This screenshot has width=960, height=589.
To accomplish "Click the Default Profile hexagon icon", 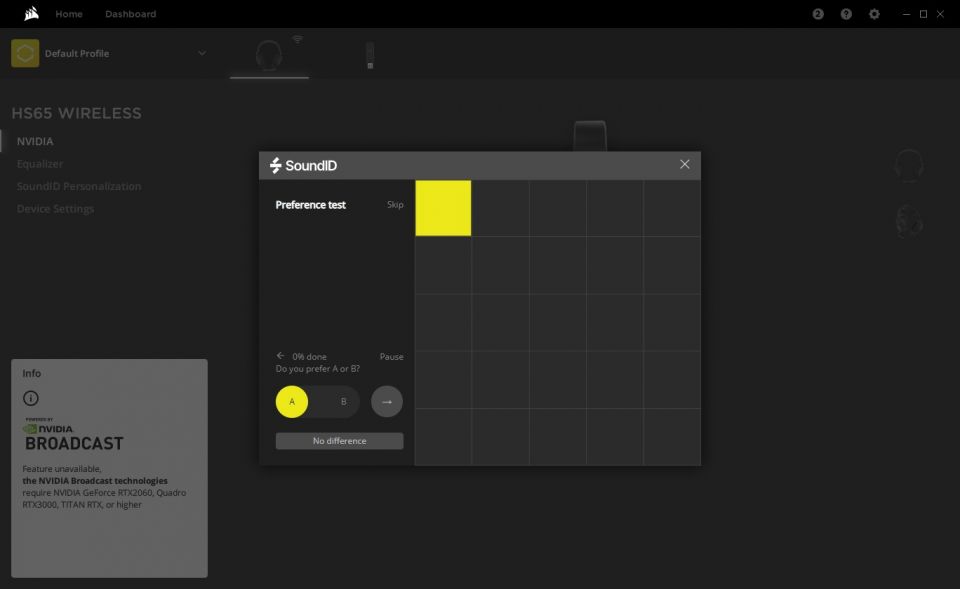I will [25, 53].
